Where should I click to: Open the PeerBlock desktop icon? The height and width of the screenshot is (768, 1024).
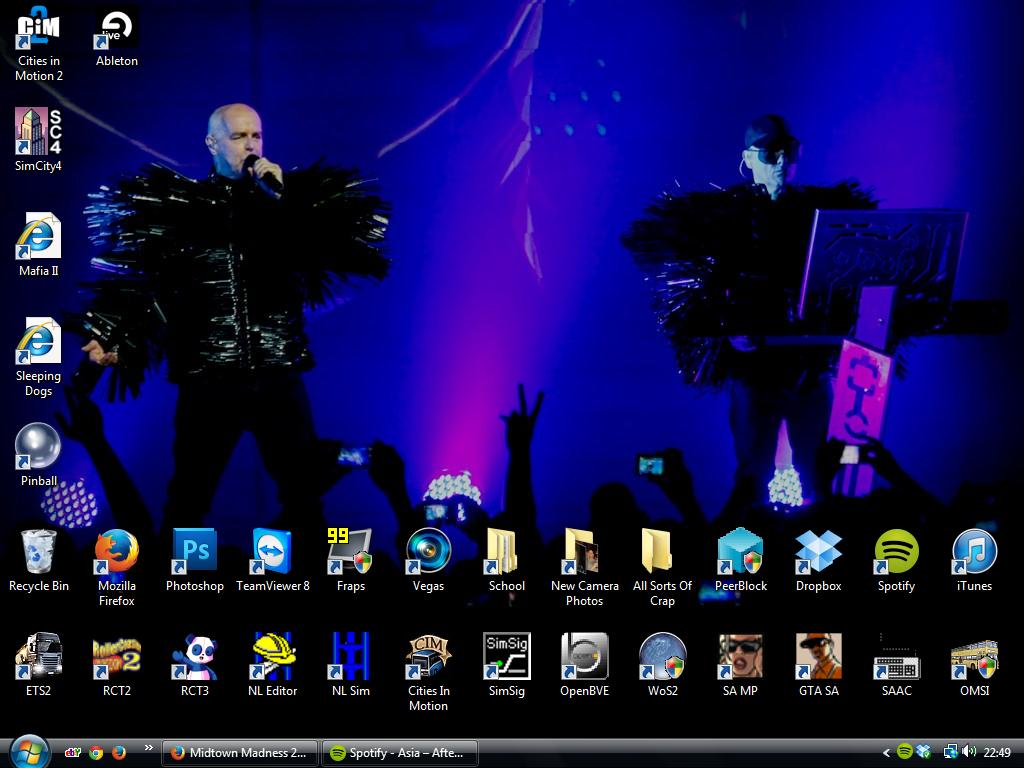click(740, 552)
